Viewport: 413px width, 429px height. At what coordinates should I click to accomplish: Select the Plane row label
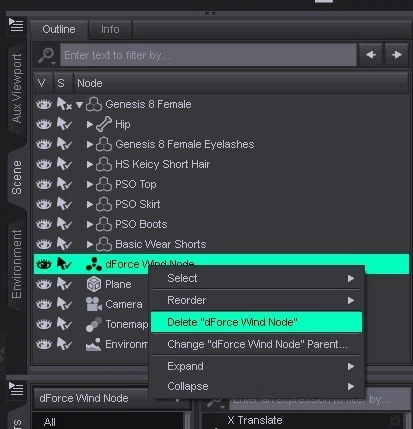click(118, 284)
